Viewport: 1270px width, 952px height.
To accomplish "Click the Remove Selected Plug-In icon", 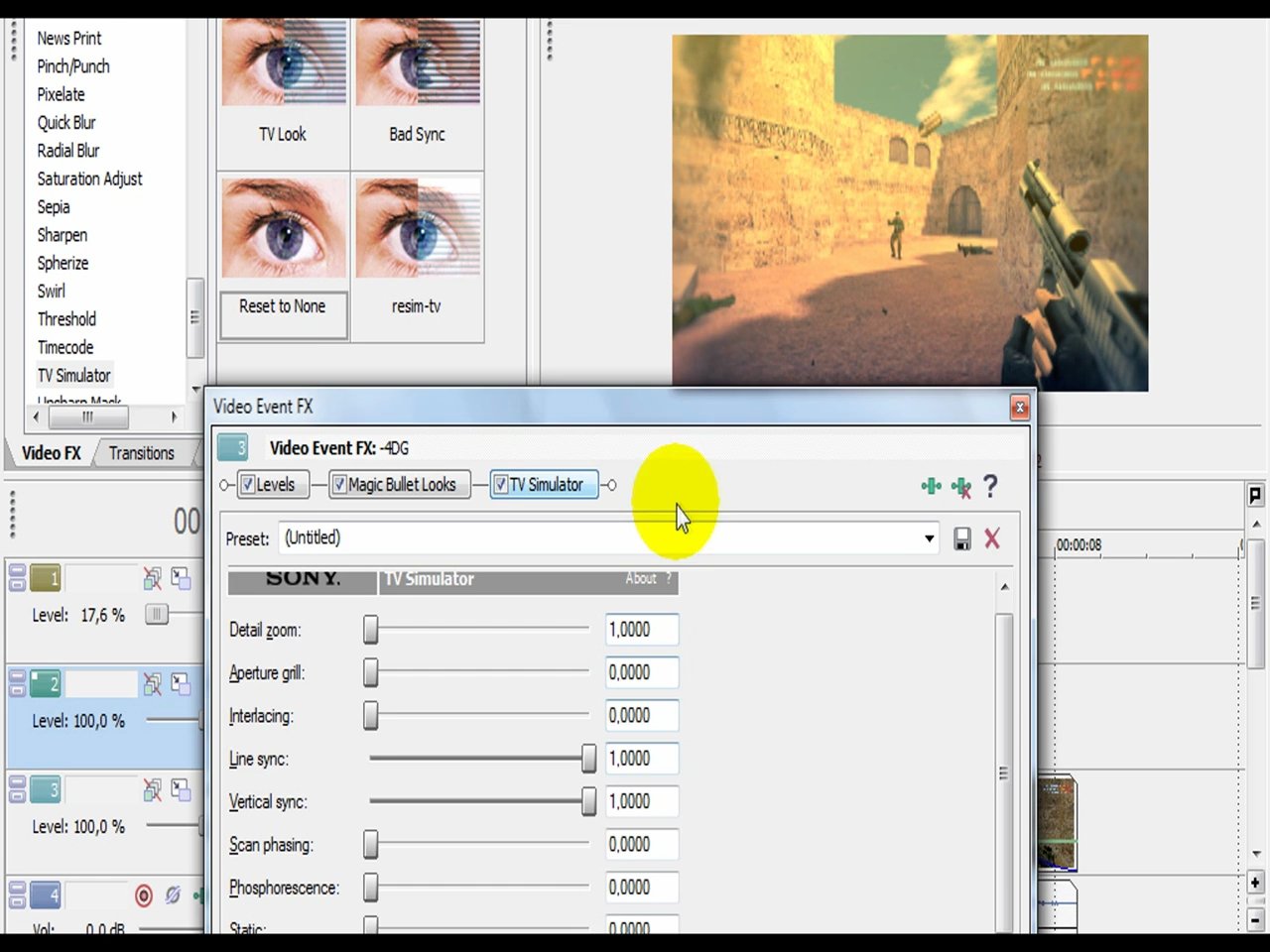I will [x=961, y=487].
